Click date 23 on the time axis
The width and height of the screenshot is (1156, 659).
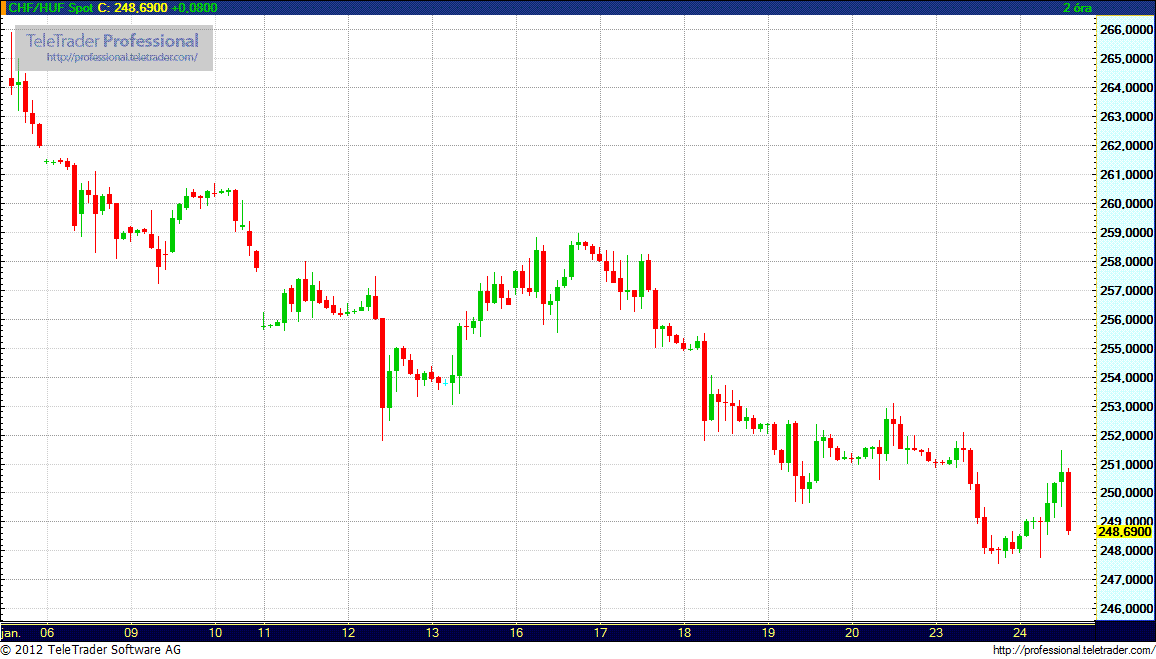[936, 632]
